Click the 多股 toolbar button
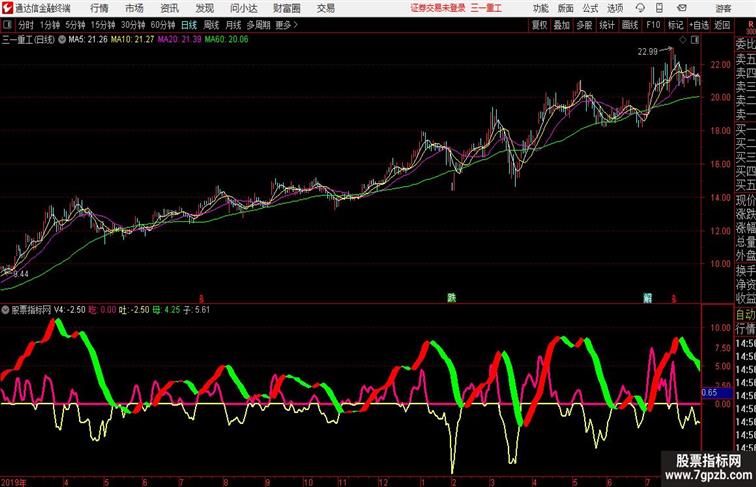Screen dimensions: 756x487 [584, 25]
